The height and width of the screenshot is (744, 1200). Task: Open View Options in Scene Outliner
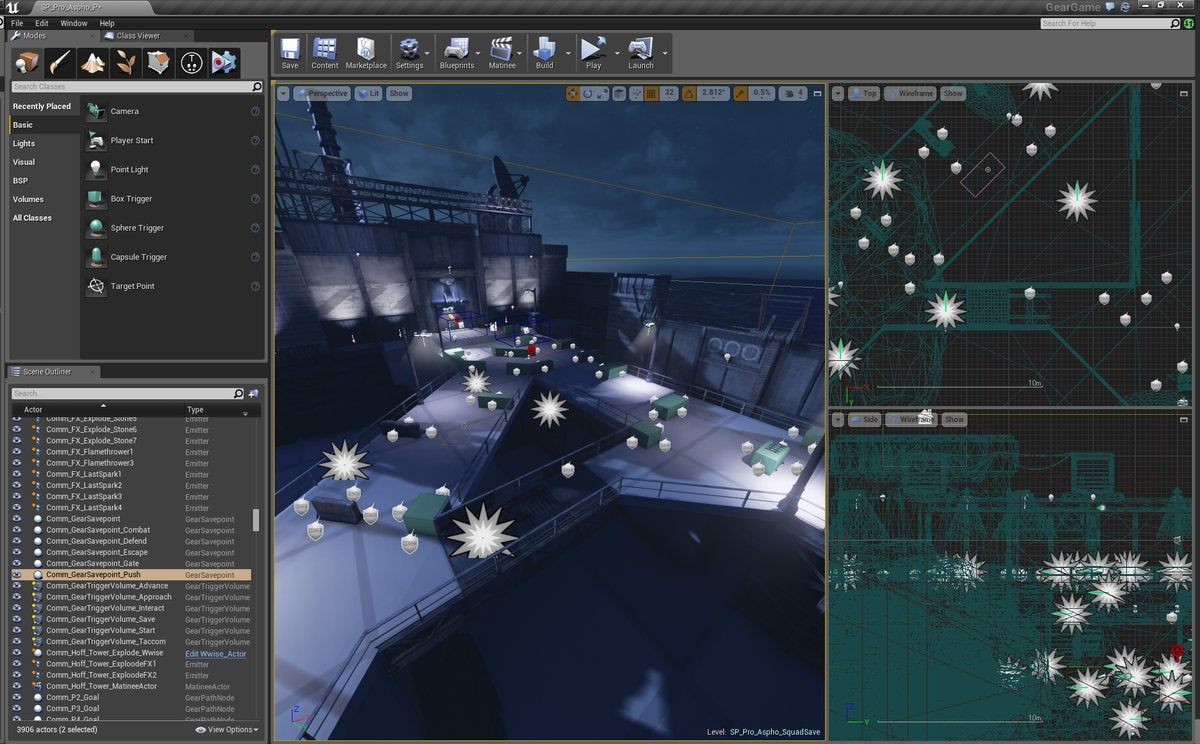pos(227,730)
